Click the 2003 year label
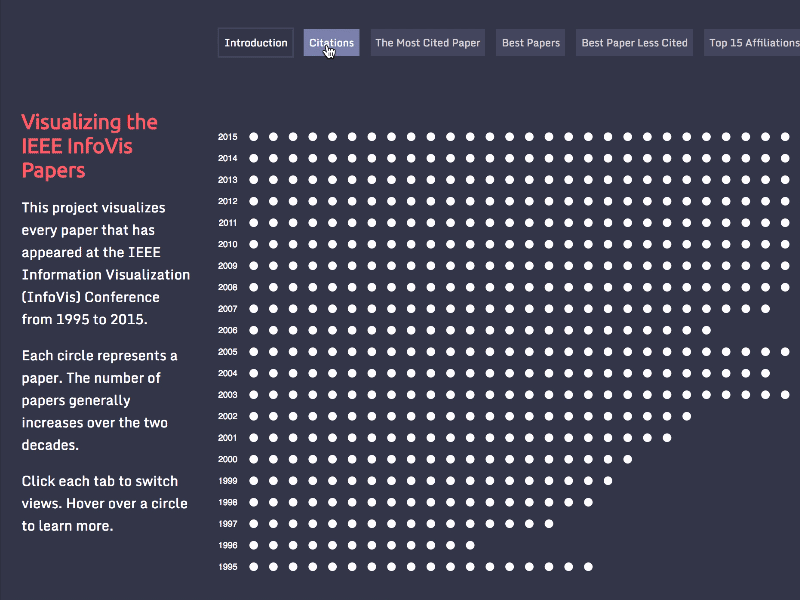The width and height of the screenshot is (800, 600). pyautogui.click(x=227, y=394)
